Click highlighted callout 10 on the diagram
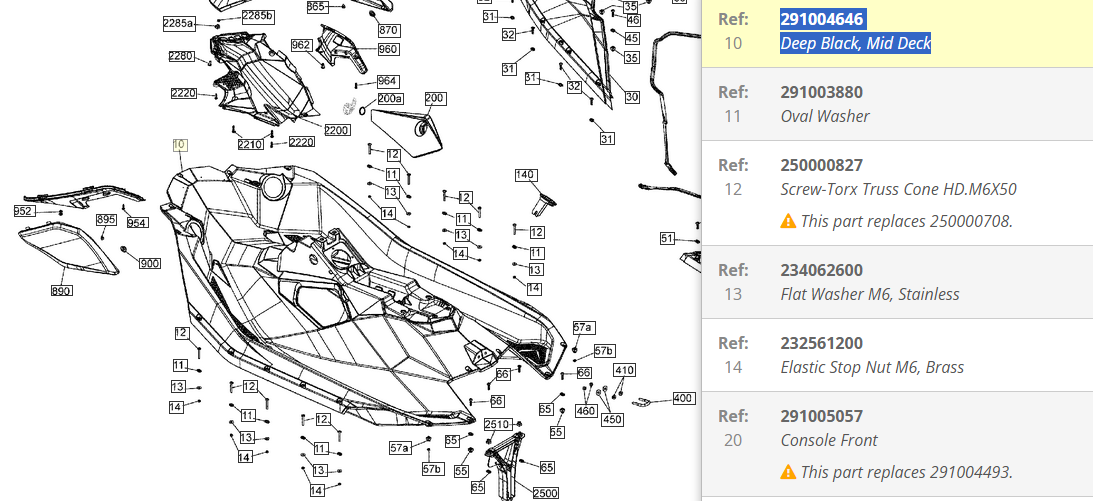 coord(180,145)
